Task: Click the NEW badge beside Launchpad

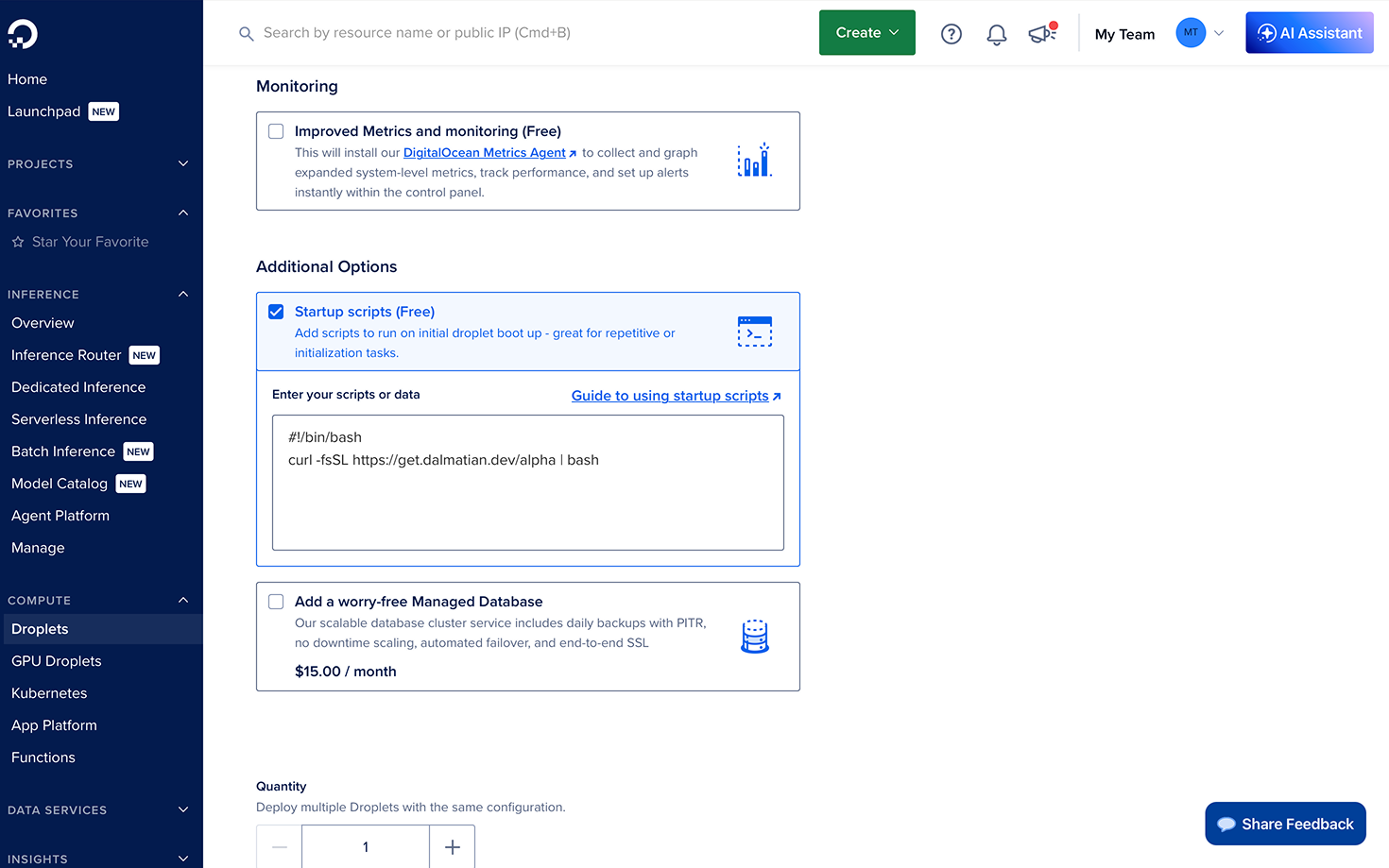Action: (x=104, y=111)
